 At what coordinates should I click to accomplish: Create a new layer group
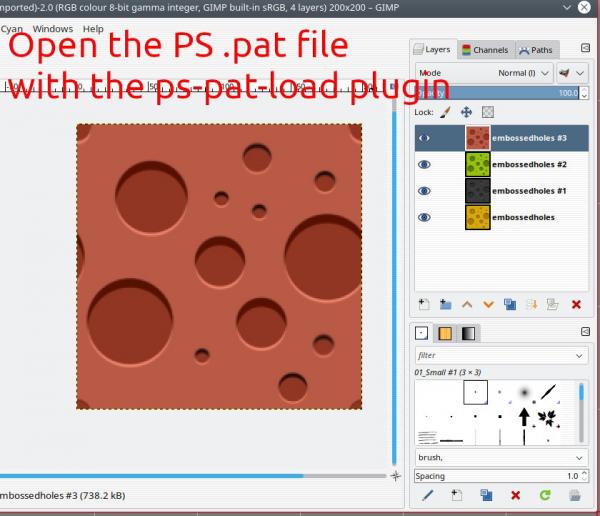click(x=445, y=304)
